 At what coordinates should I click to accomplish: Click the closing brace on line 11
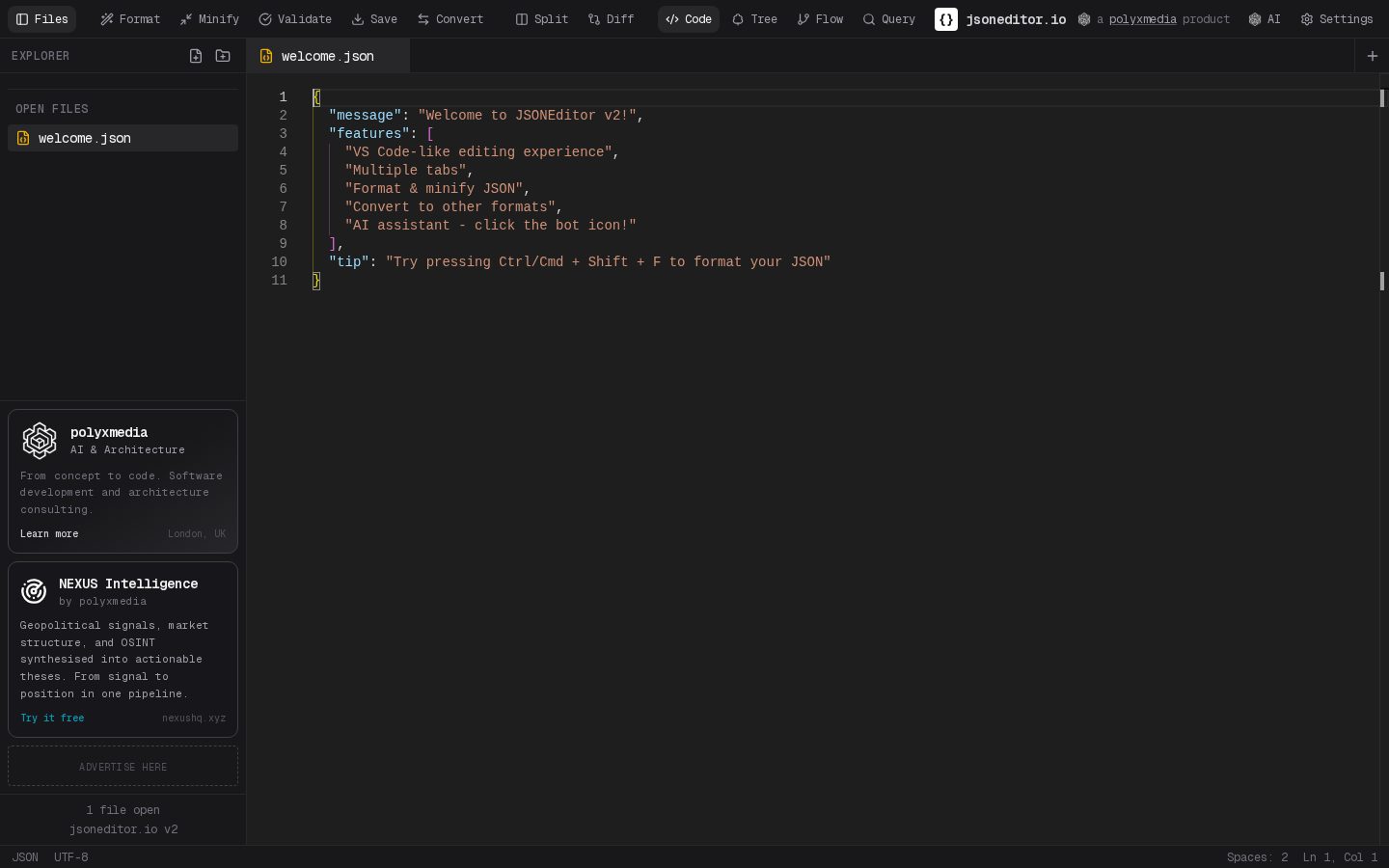316,281
